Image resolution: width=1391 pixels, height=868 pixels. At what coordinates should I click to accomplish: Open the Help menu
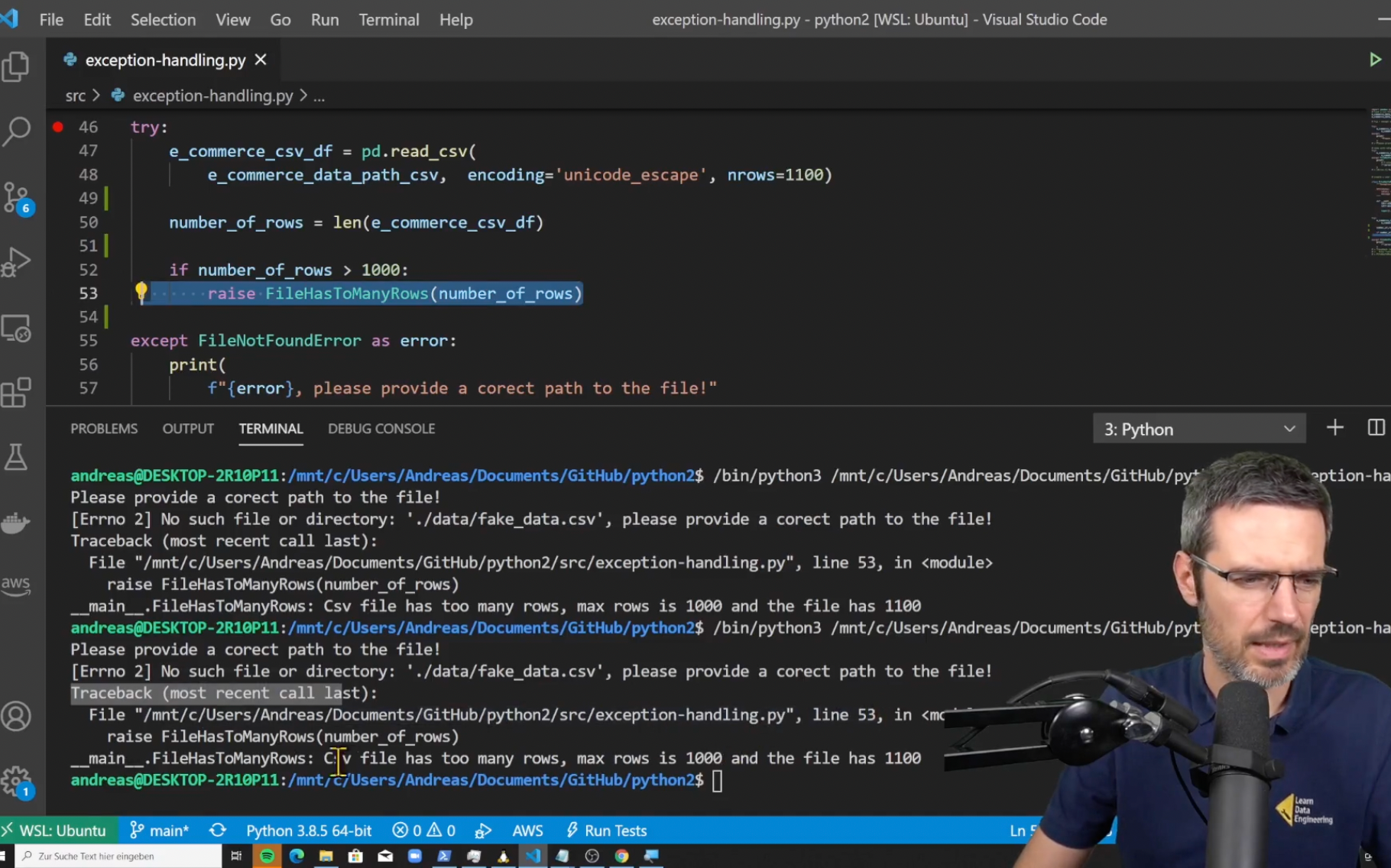[456, 20]
